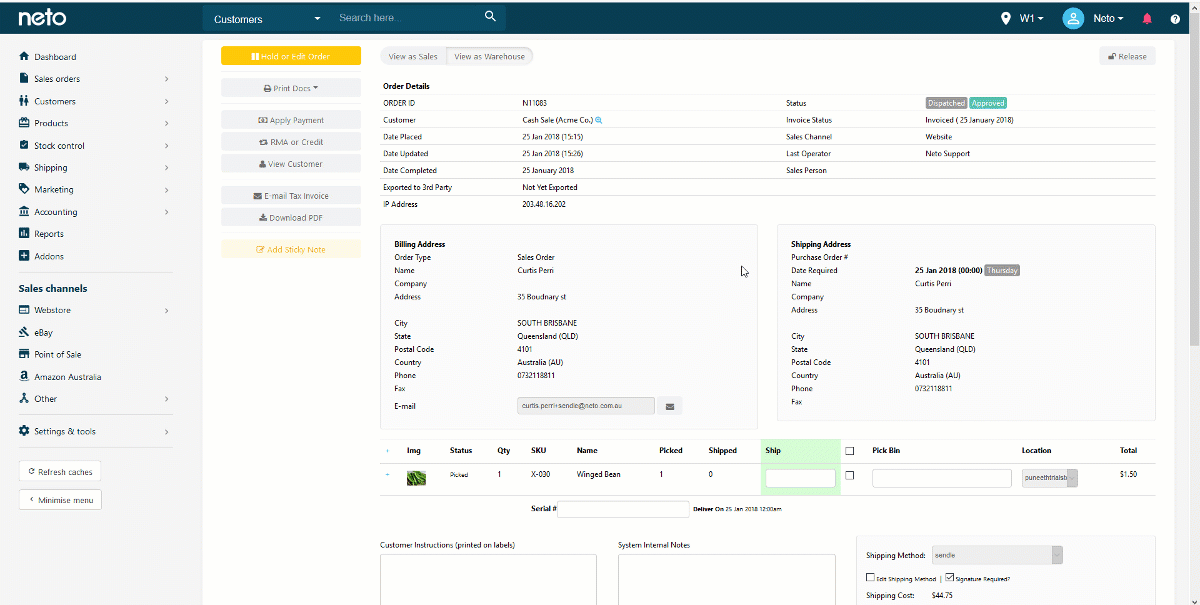Image resolution: width=1200 pixels, height=605 pixels.
Task: Click the Release button
Action: pos(1127,56)
